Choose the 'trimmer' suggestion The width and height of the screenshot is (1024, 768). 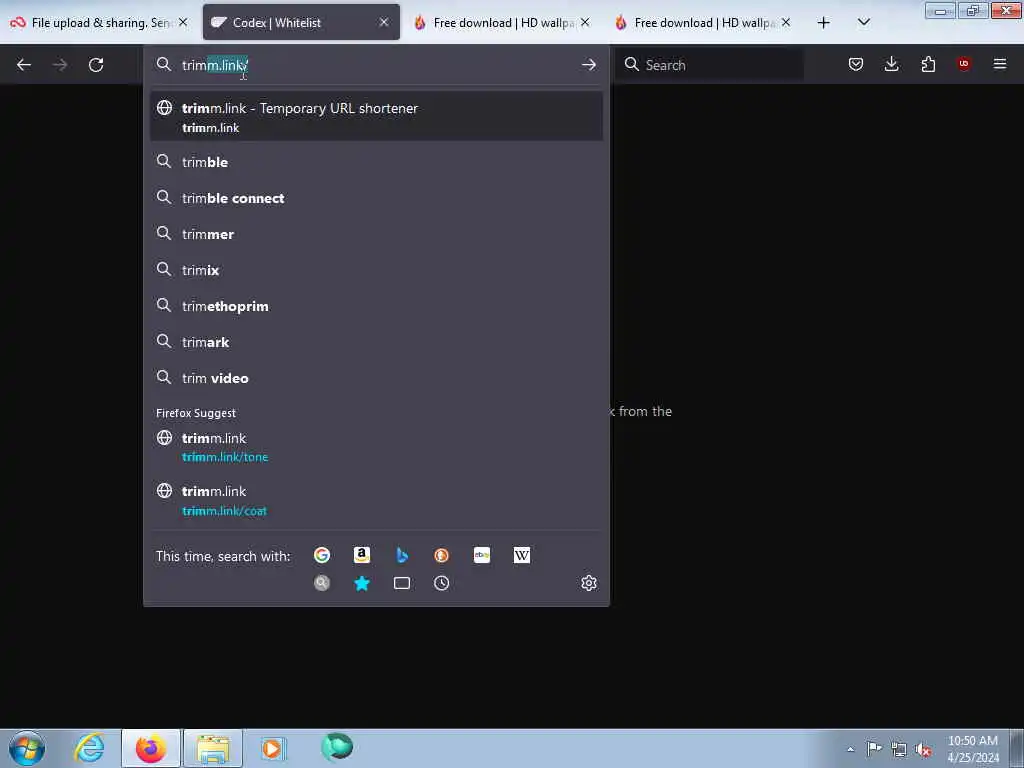[376, 234]
